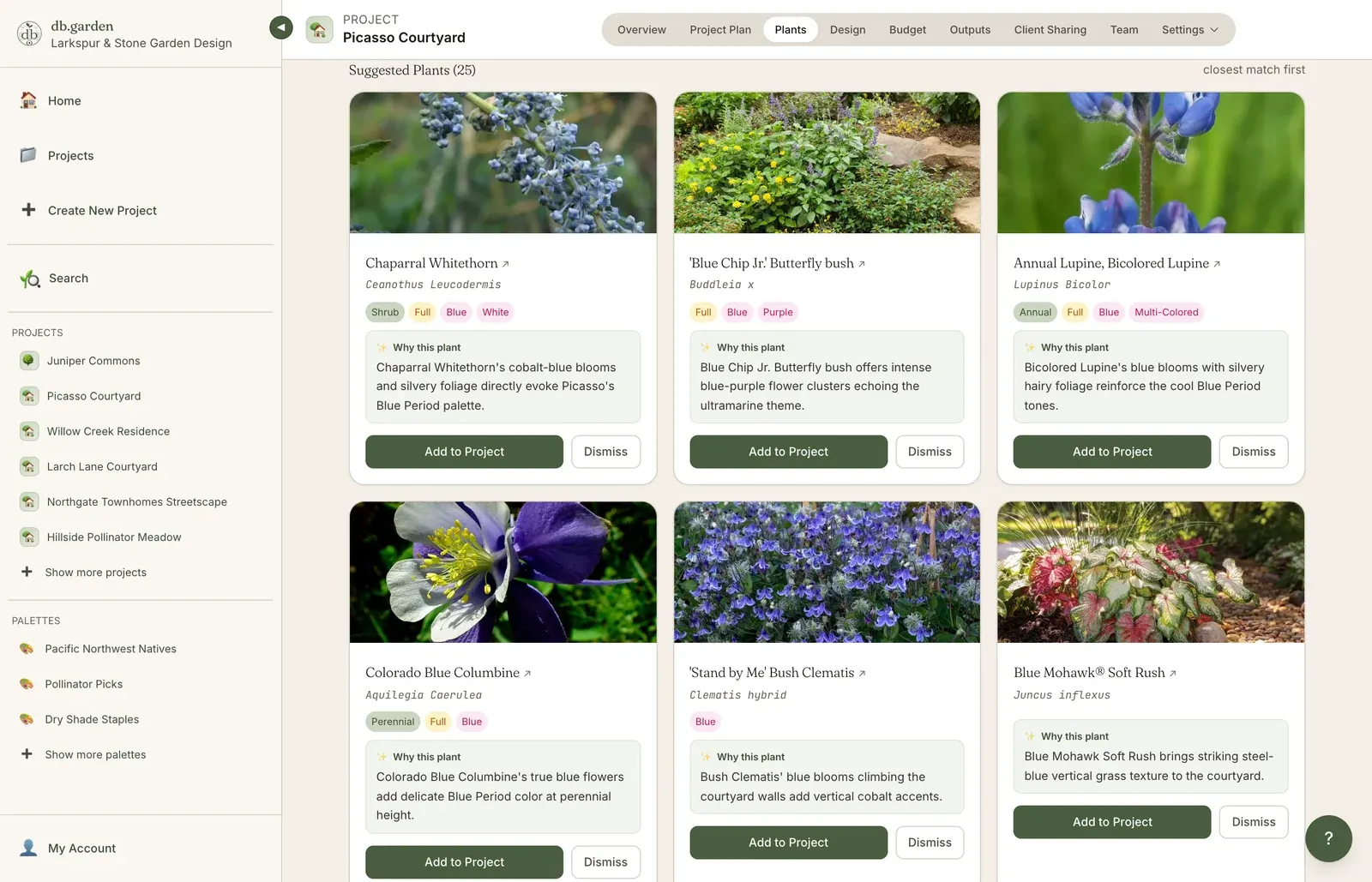Image resolution: width=1372 pixels, height=882 pixels.
Task: Open Northgate Townhomes Streetscape project
Action: 137,502
